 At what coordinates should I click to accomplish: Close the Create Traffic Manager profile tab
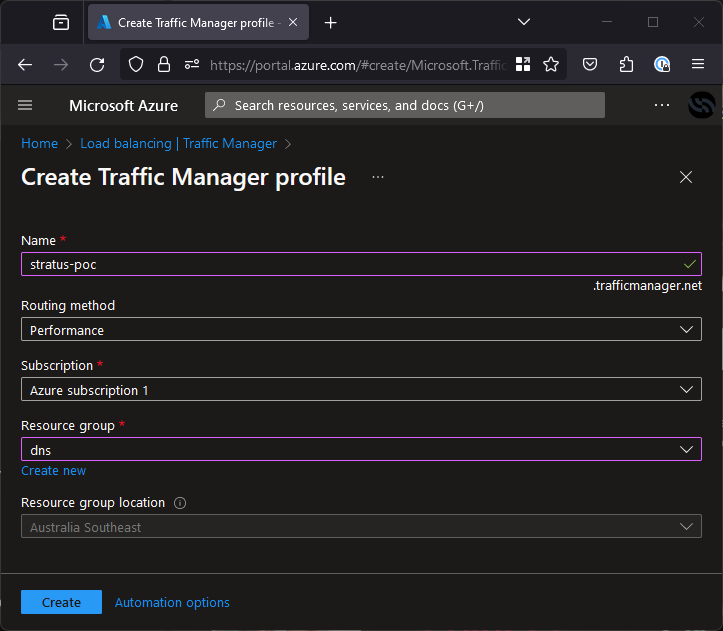click(x=293, y=22)
